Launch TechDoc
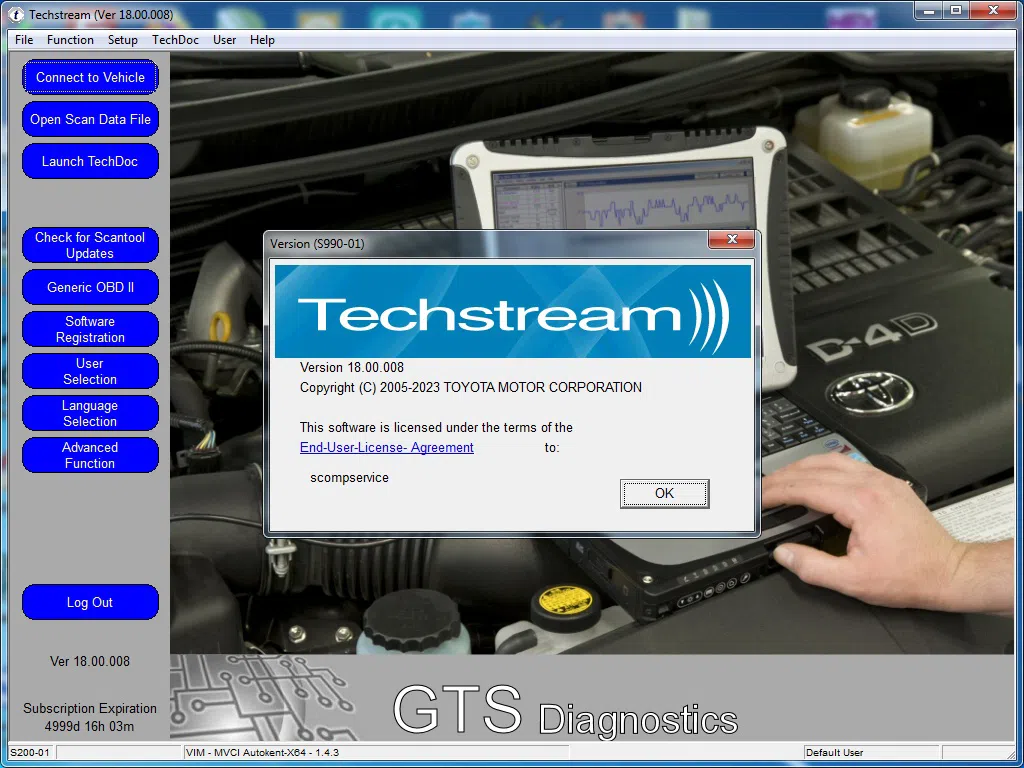 coord(90,161)
